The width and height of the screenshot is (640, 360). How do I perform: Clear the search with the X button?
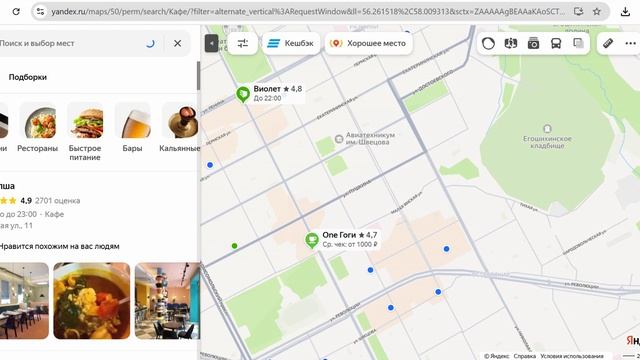[178, 43]
